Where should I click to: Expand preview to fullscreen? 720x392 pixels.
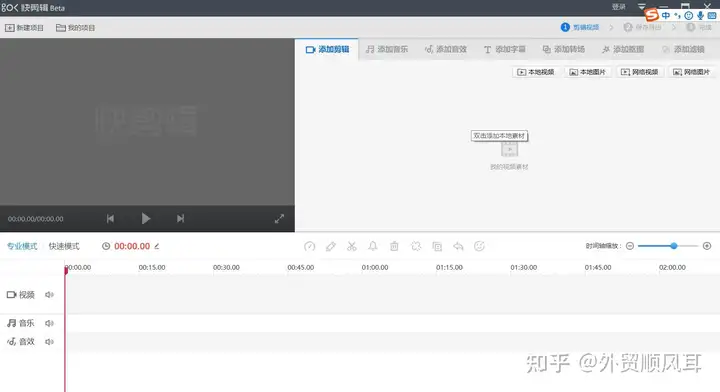coord(279,219)
